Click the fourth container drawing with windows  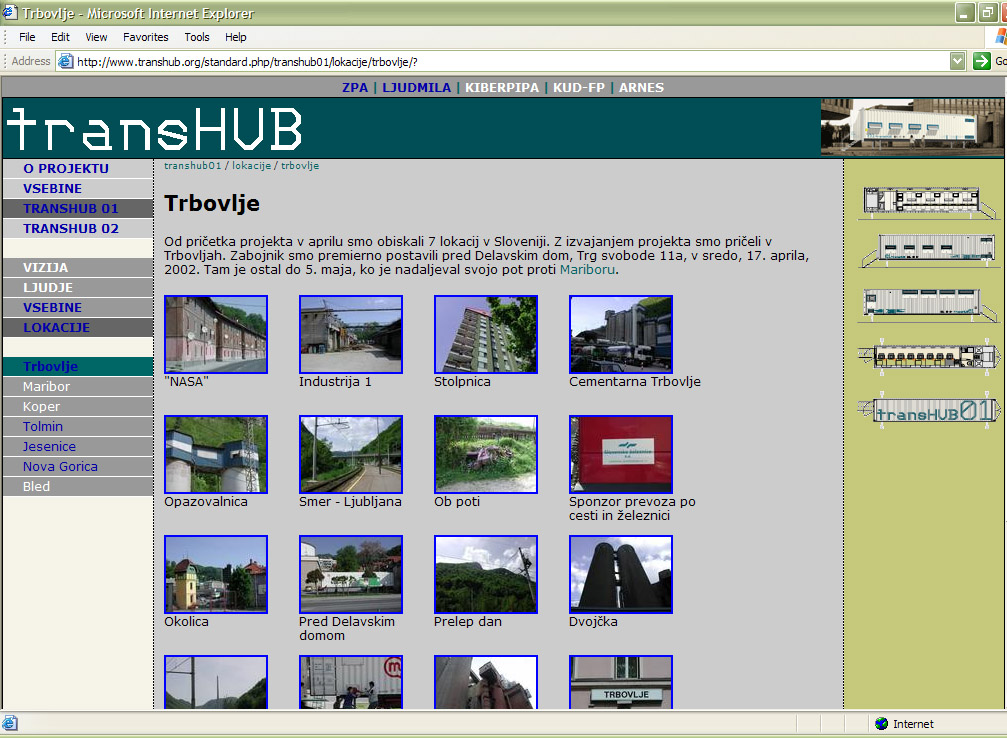[929, 357]
